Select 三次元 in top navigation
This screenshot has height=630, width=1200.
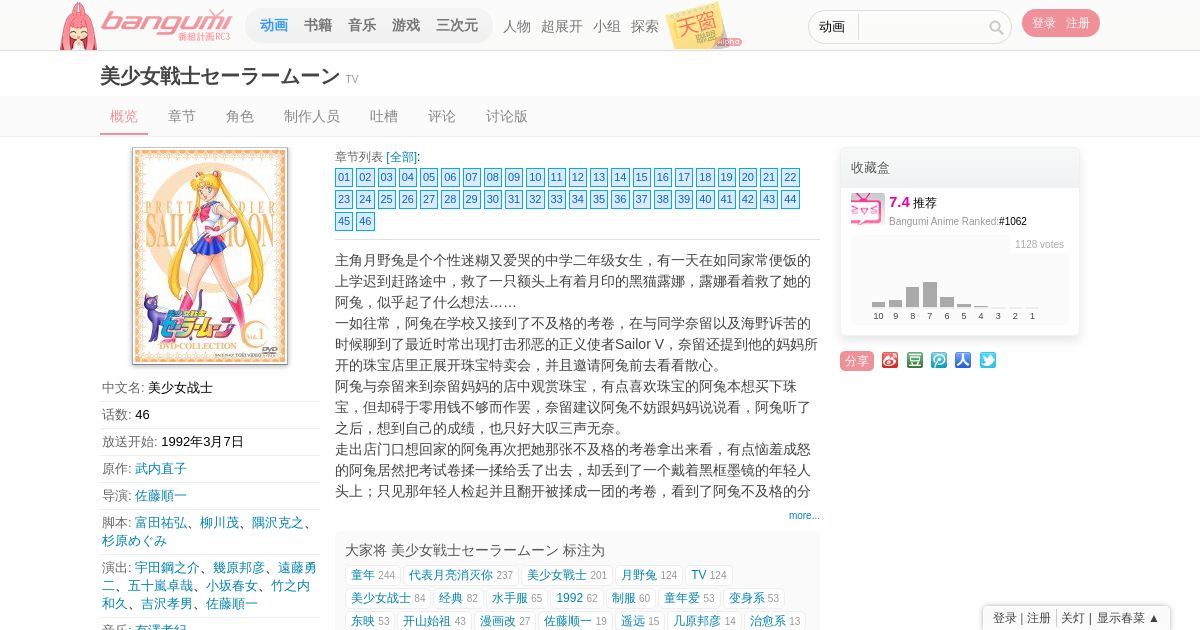(x=457, y=25)
